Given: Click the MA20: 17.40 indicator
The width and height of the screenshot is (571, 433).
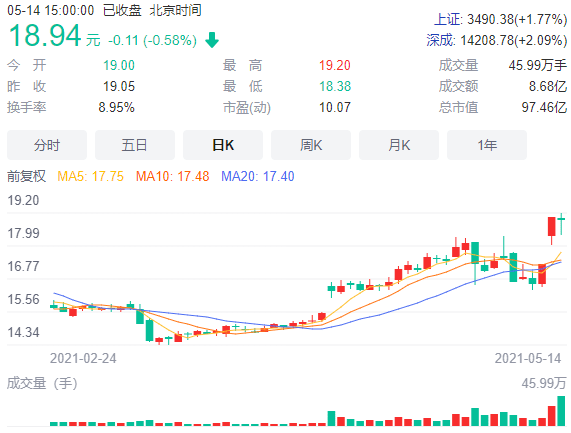Looking at the screenshot, I should pyautogui.click(x=258, y=176).
